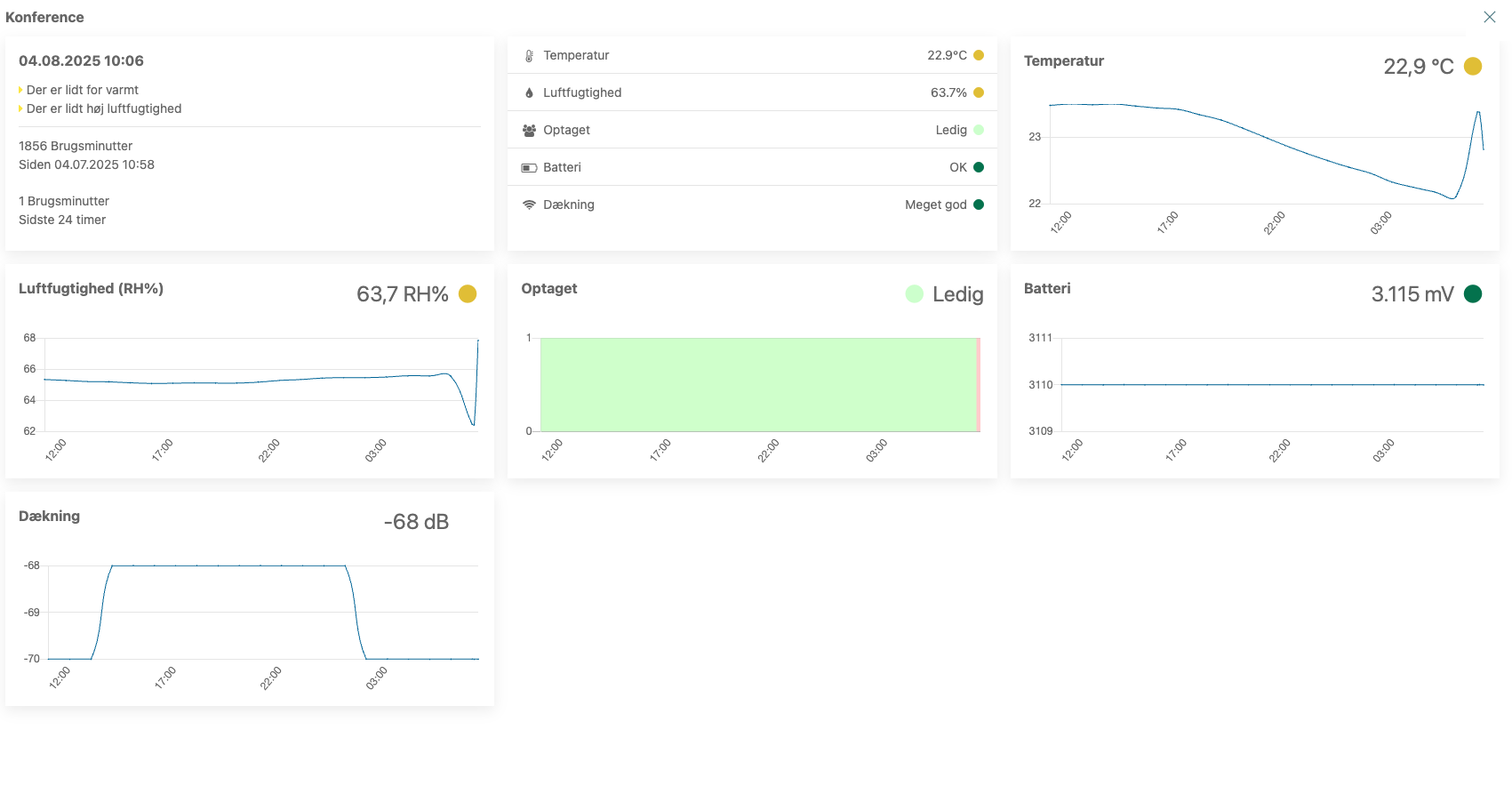1512x794 pixels.
Task: Click the light green dot beside Ledig heading
Action: [915, 293]
